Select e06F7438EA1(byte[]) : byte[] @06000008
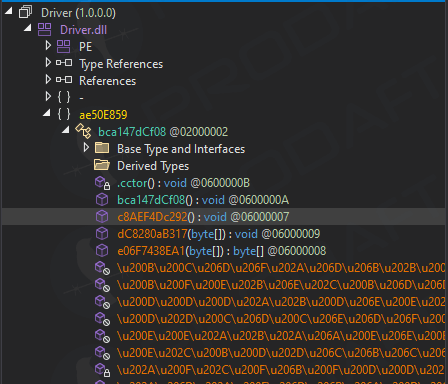This screenshot has height=384, width=448. coord(222,251)
